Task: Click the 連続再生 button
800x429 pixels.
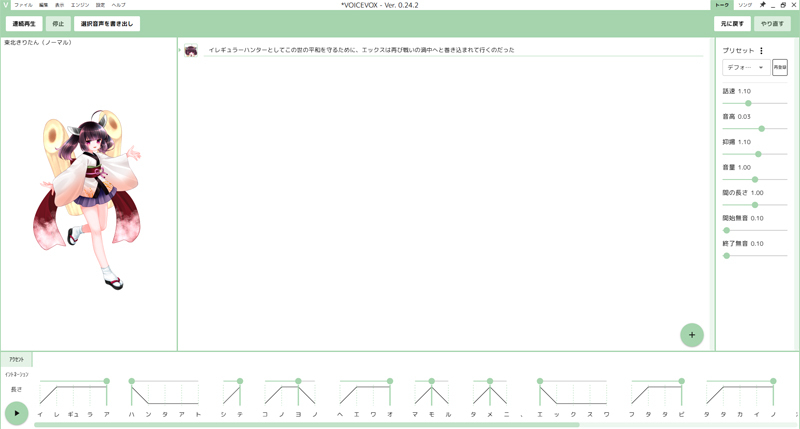Action: pos(24,23)
